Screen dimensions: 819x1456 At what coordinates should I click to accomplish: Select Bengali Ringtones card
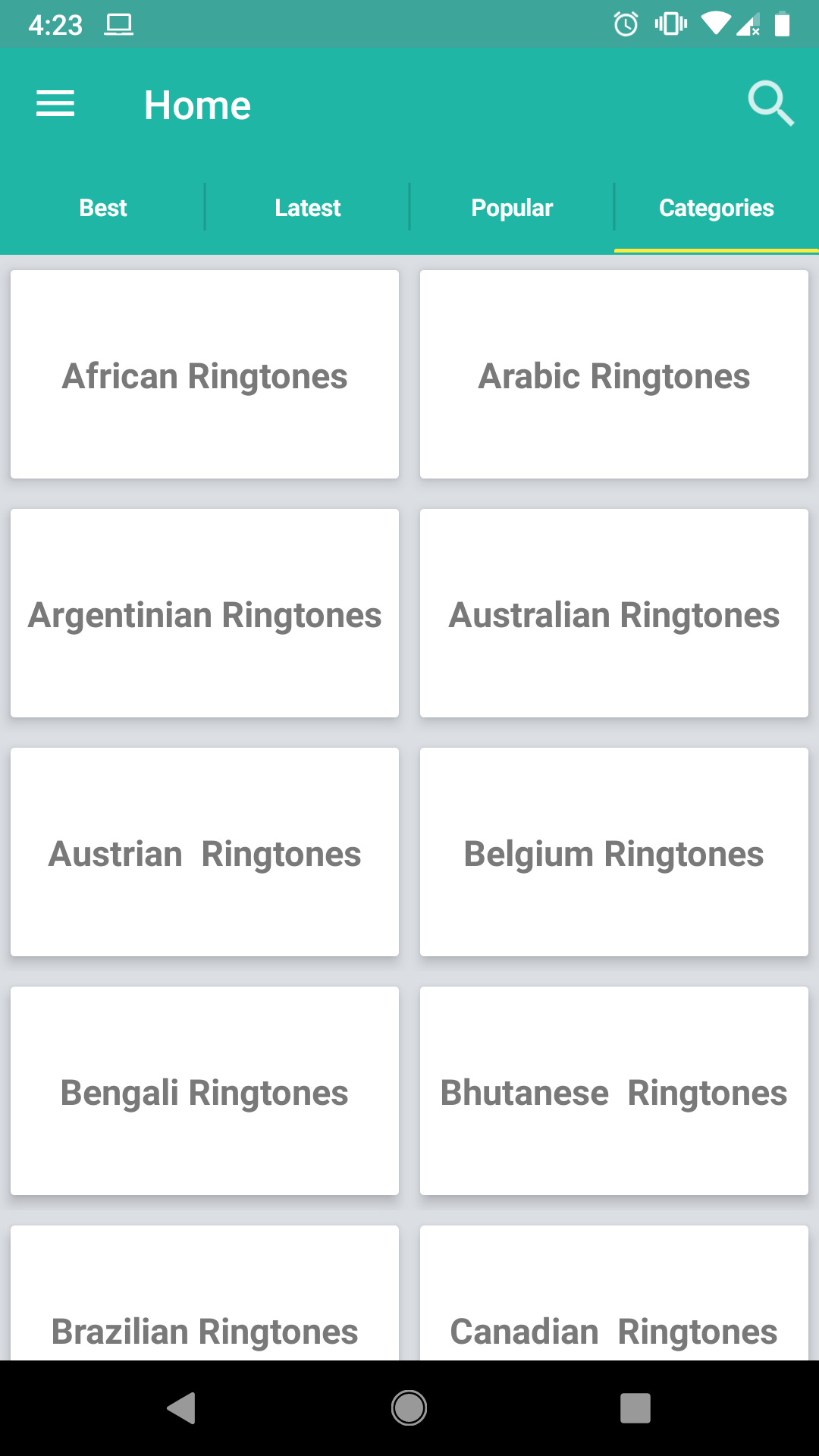[x=205, y=1091]
